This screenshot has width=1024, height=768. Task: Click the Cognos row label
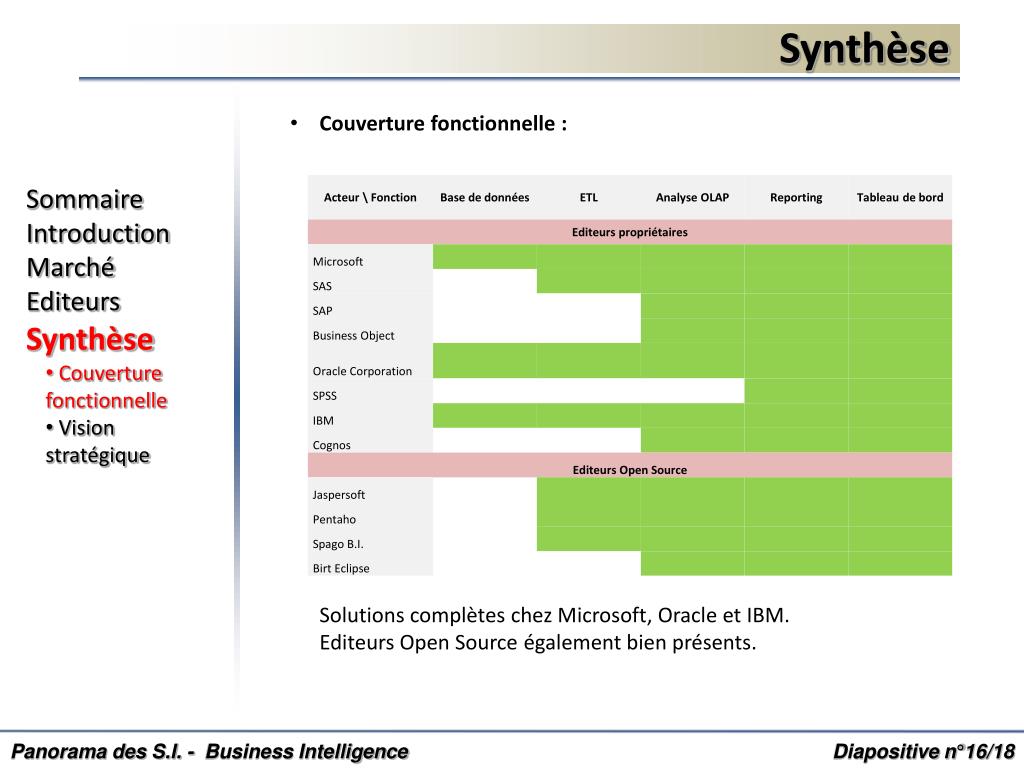tap(331, 445)
